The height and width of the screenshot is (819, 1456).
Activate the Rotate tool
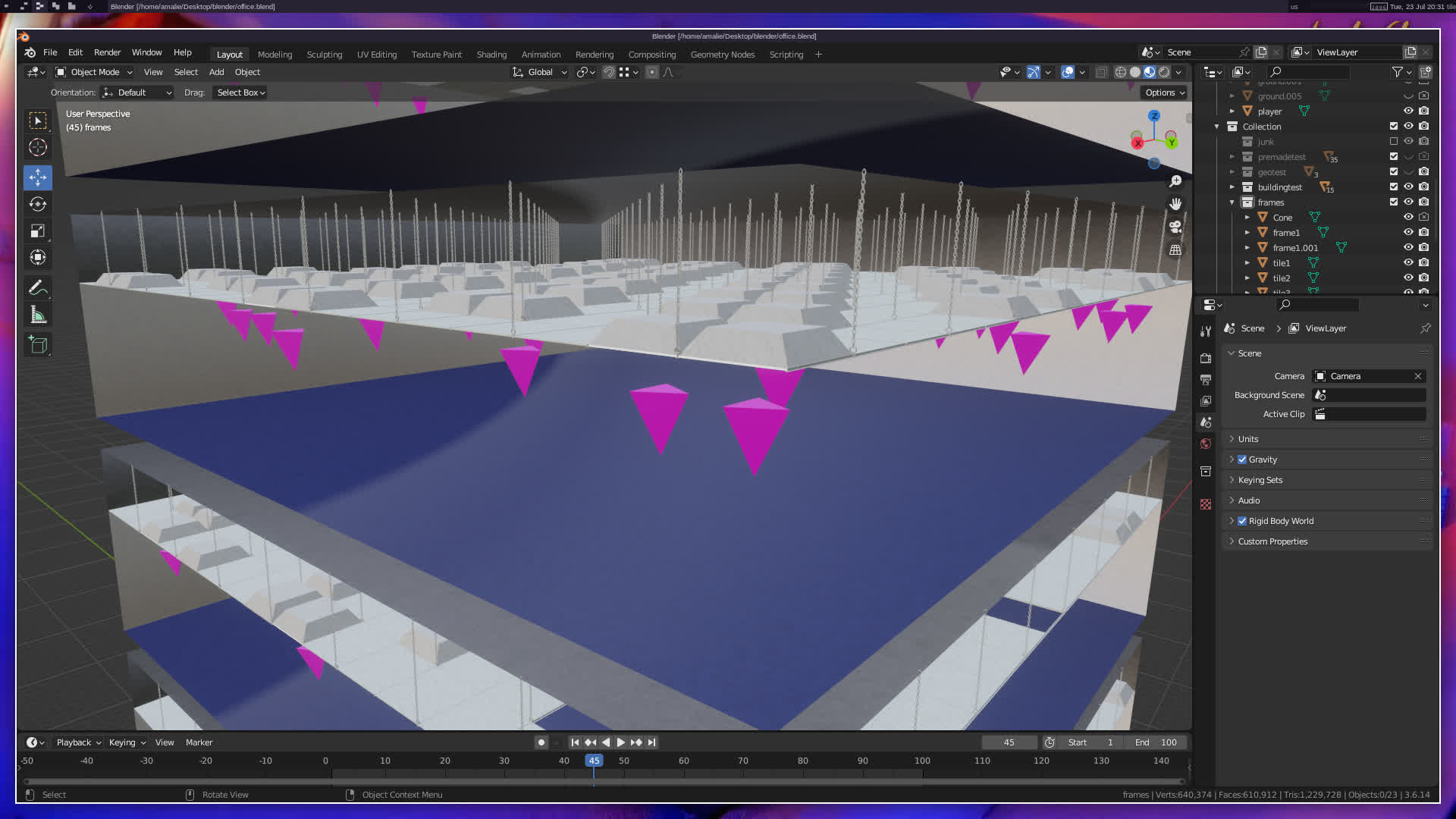pos(38,204)
